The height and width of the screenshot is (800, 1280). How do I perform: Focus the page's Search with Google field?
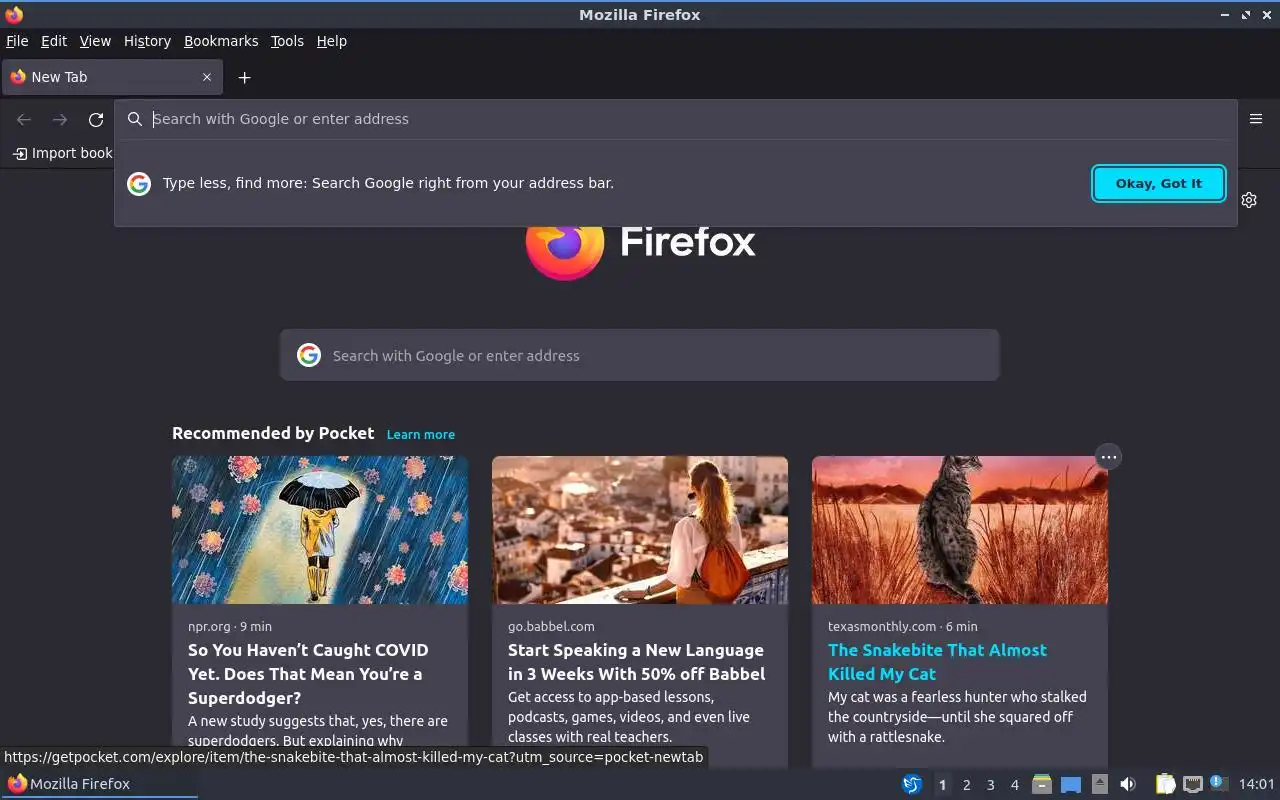640,355
